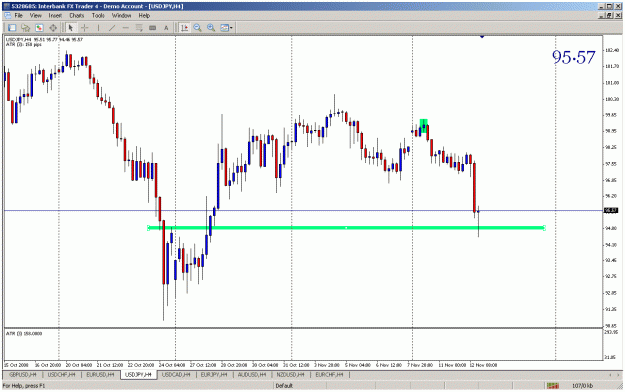The width and height of the screenshot is (625, 392).
Task: Open the Window menu
Action: (121, 16)
